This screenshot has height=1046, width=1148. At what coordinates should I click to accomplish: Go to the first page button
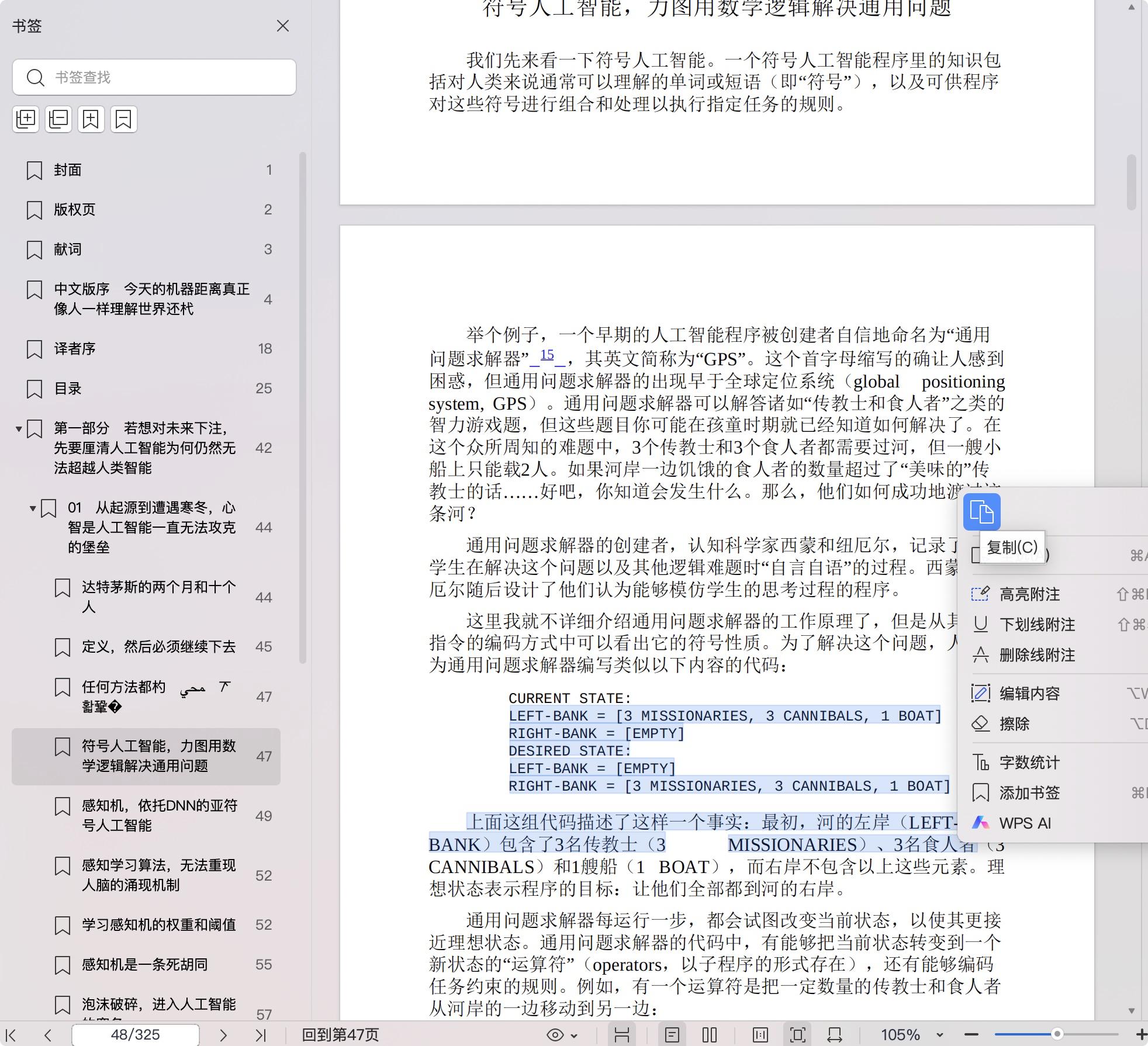[12, 1035]
